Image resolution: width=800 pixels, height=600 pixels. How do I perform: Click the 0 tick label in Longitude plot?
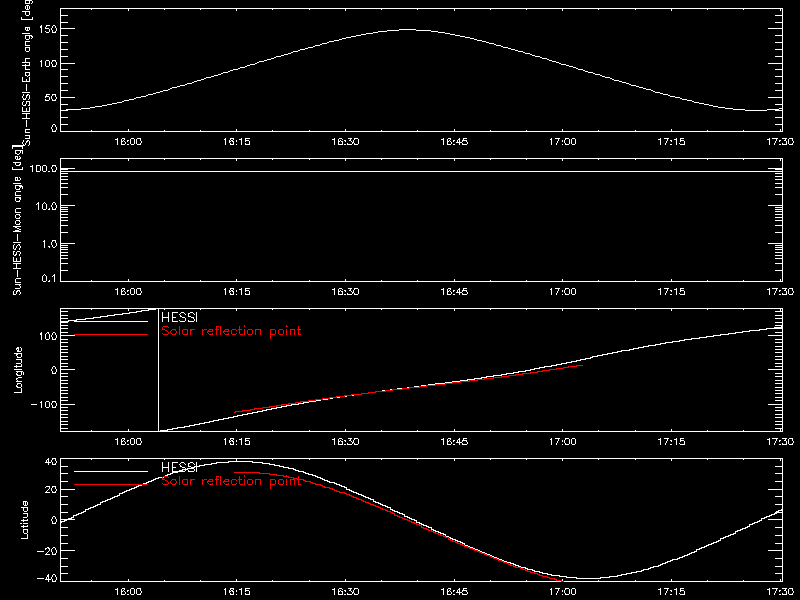coord(54,370)
